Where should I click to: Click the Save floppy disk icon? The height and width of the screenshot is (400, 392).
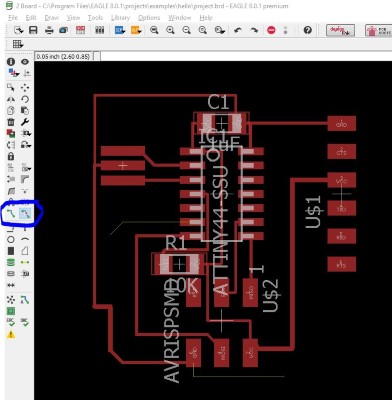pyautogui.click(x=33, y=30)
